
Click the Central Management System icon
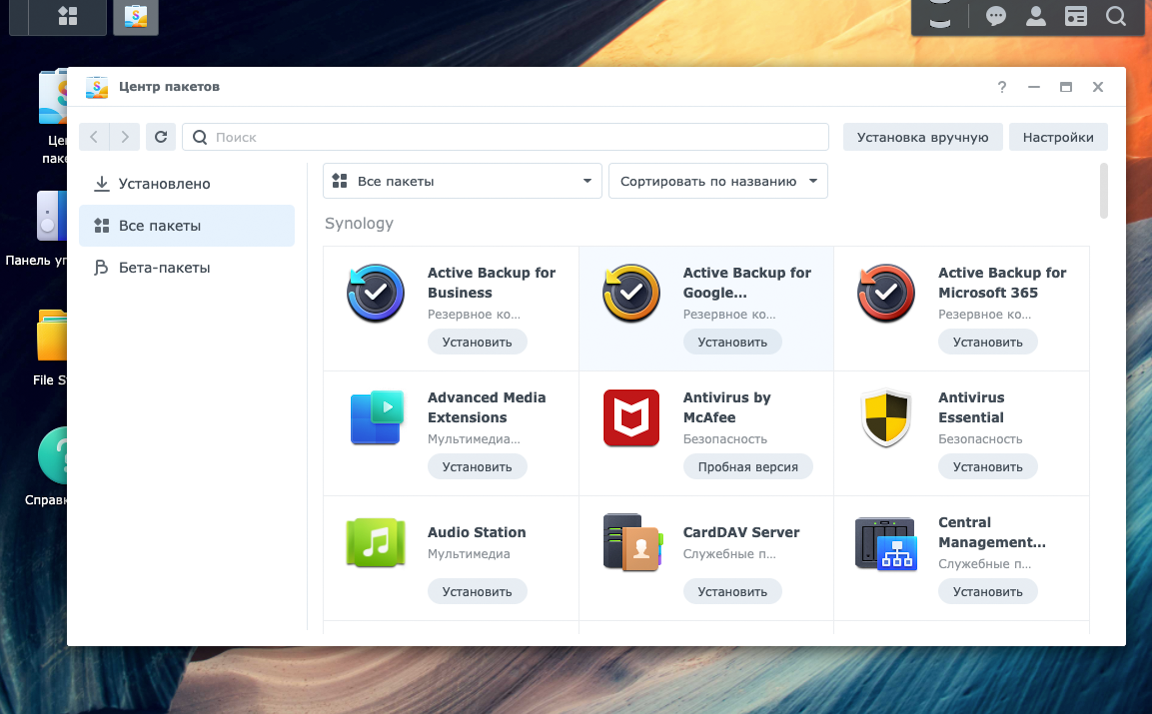(886, 544)
